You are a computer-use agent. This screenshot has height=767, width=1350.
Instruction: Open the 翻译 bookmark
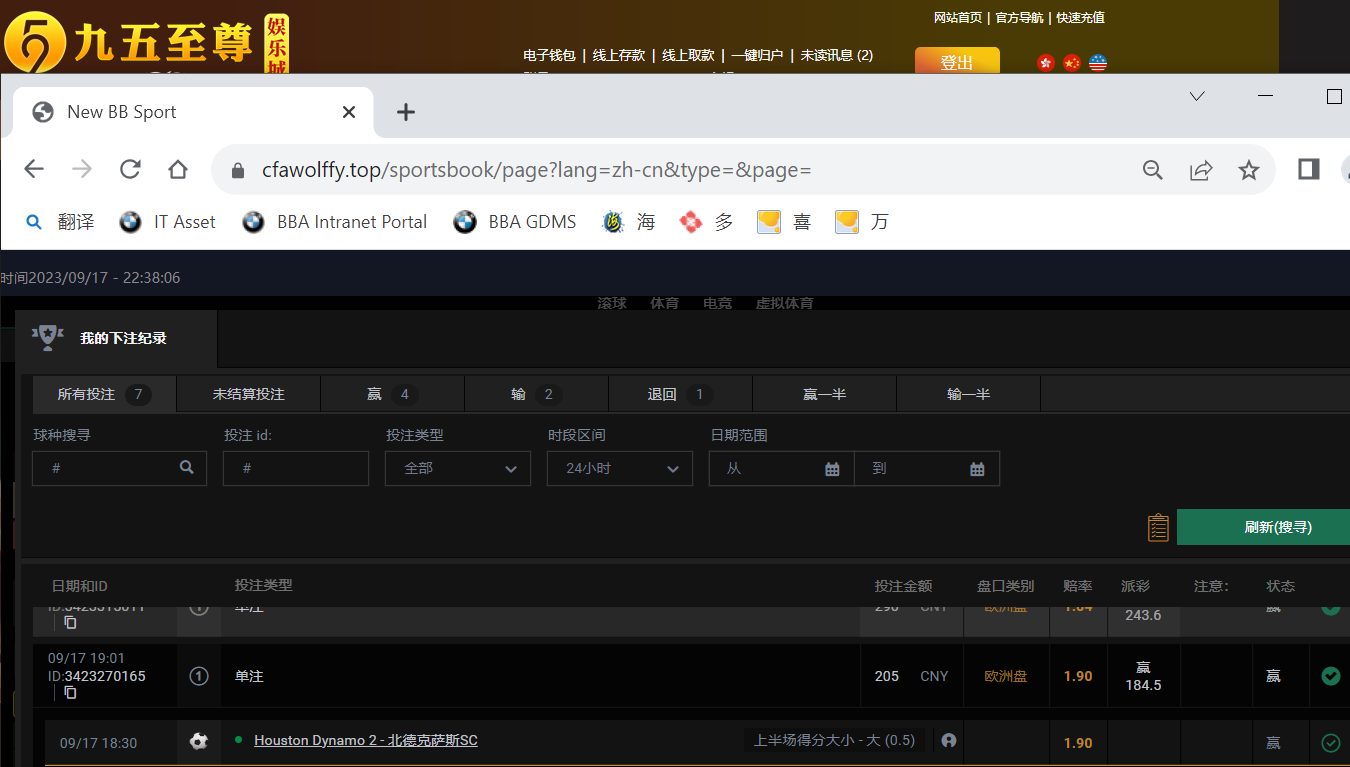pos(61,222)
